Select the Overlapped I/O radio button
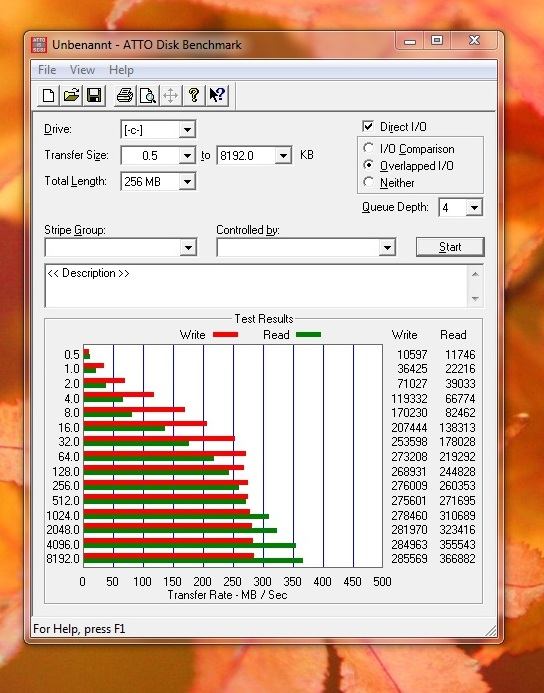 (368, 165)
